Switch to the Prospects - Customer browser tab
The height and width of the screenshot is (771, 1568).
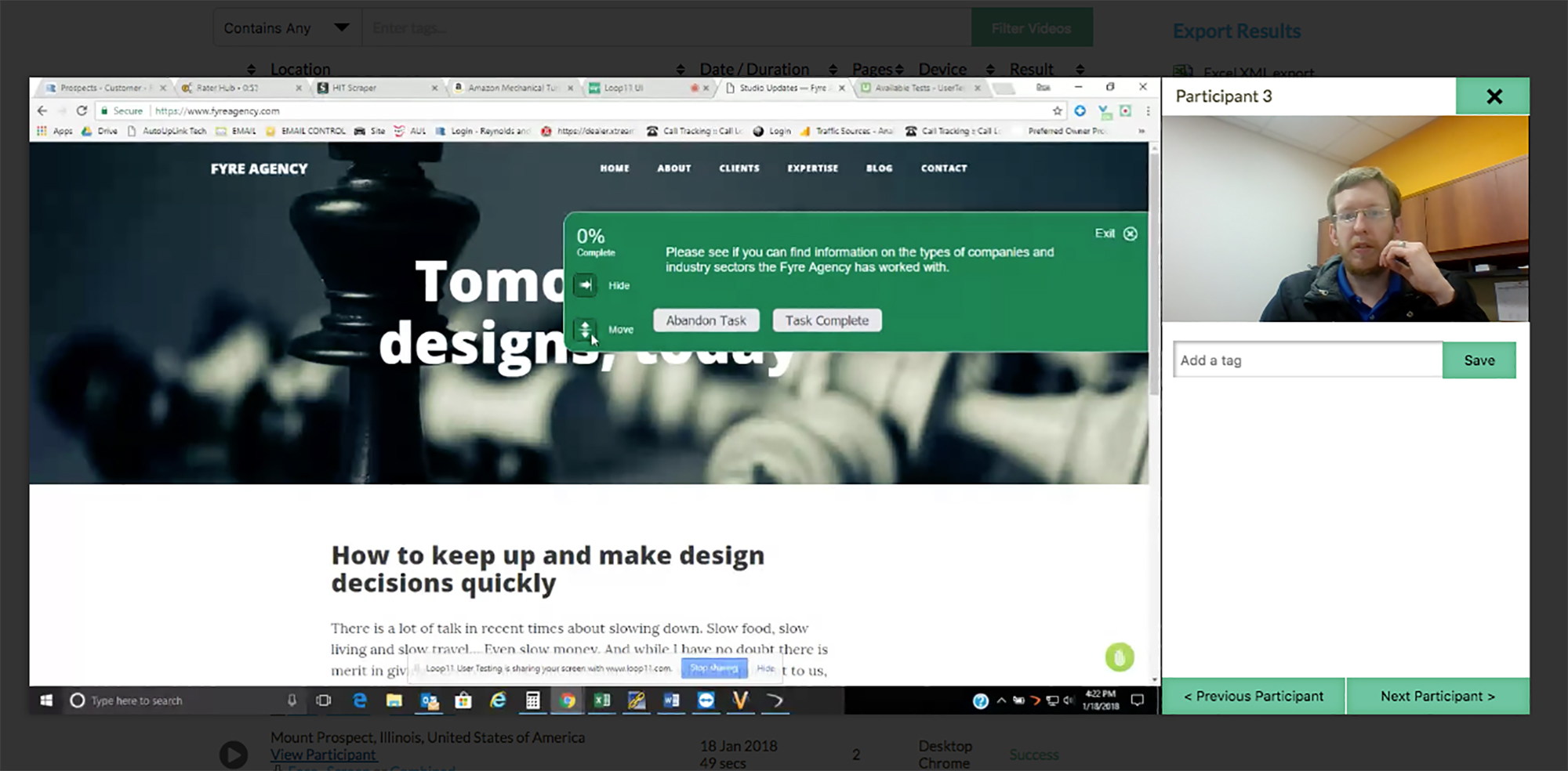[105, 88]
